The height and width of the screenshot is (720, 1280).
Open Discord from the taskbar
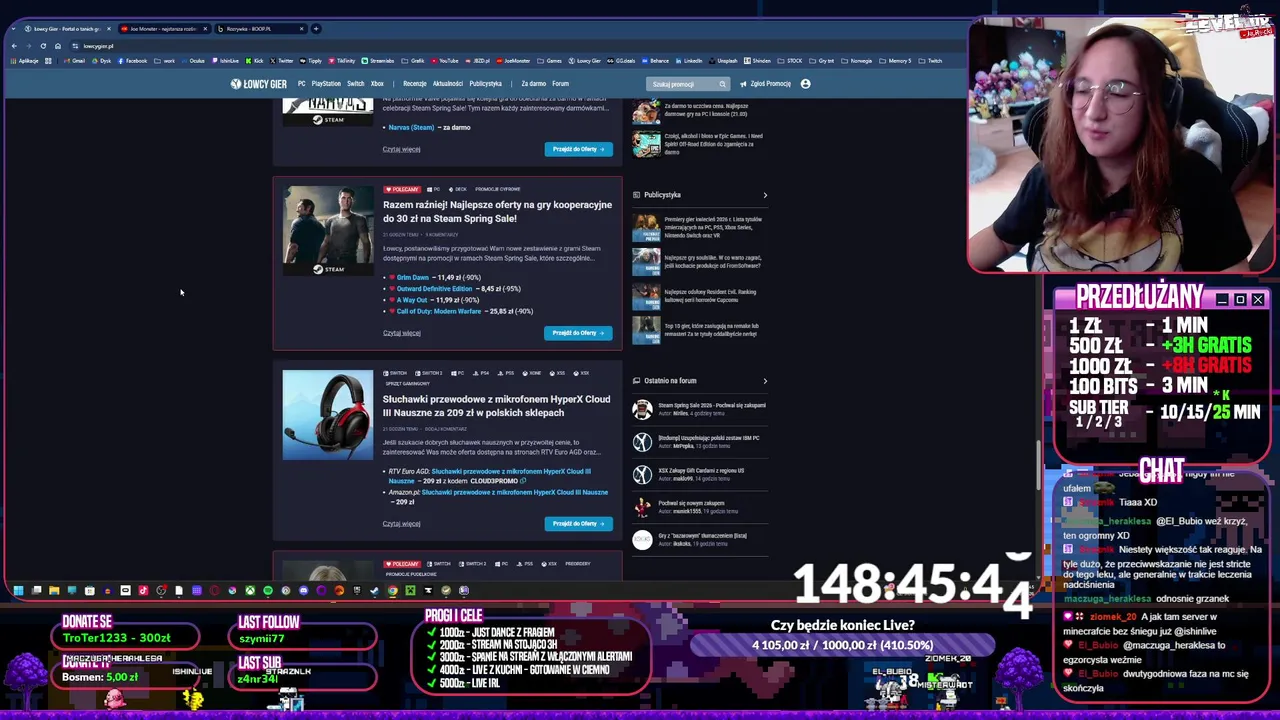pos(303,590)
